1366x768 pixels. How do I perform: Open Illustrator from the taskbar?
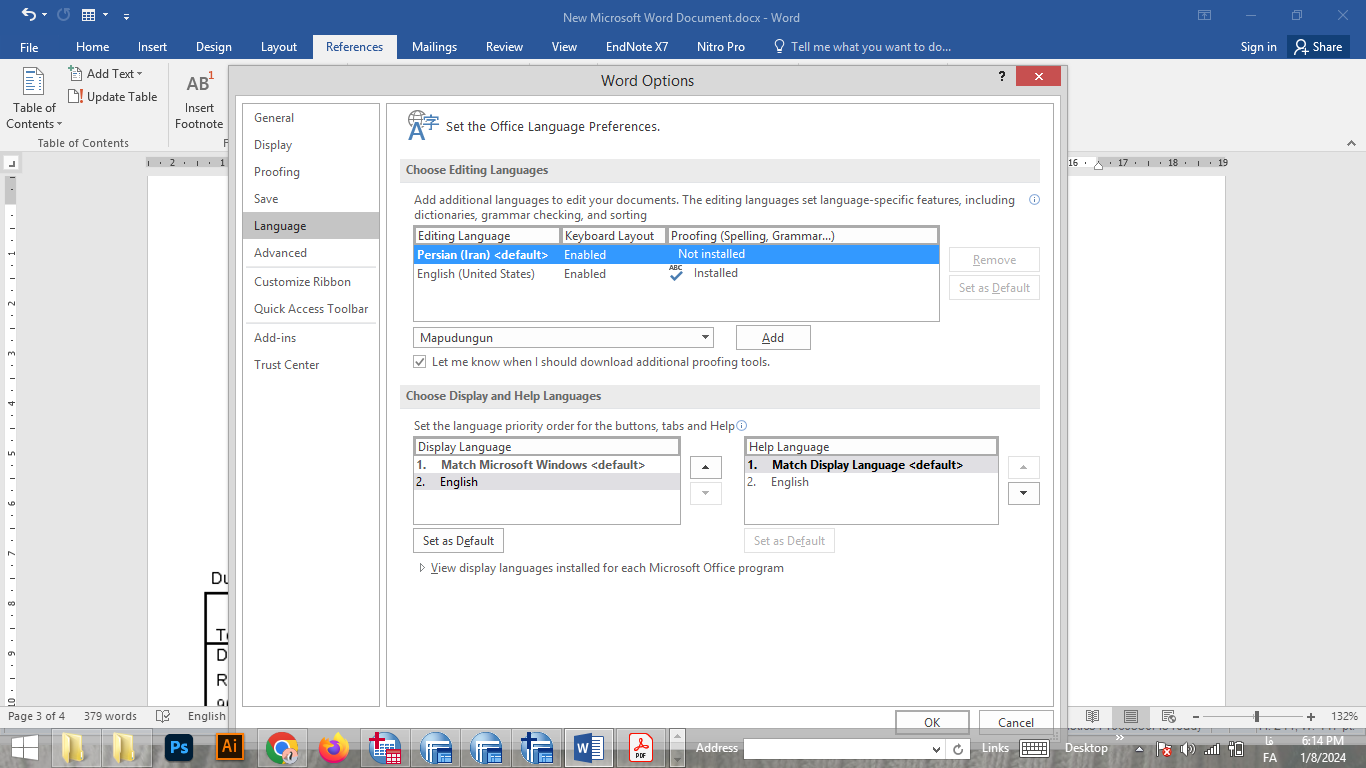tap(230, 747)
